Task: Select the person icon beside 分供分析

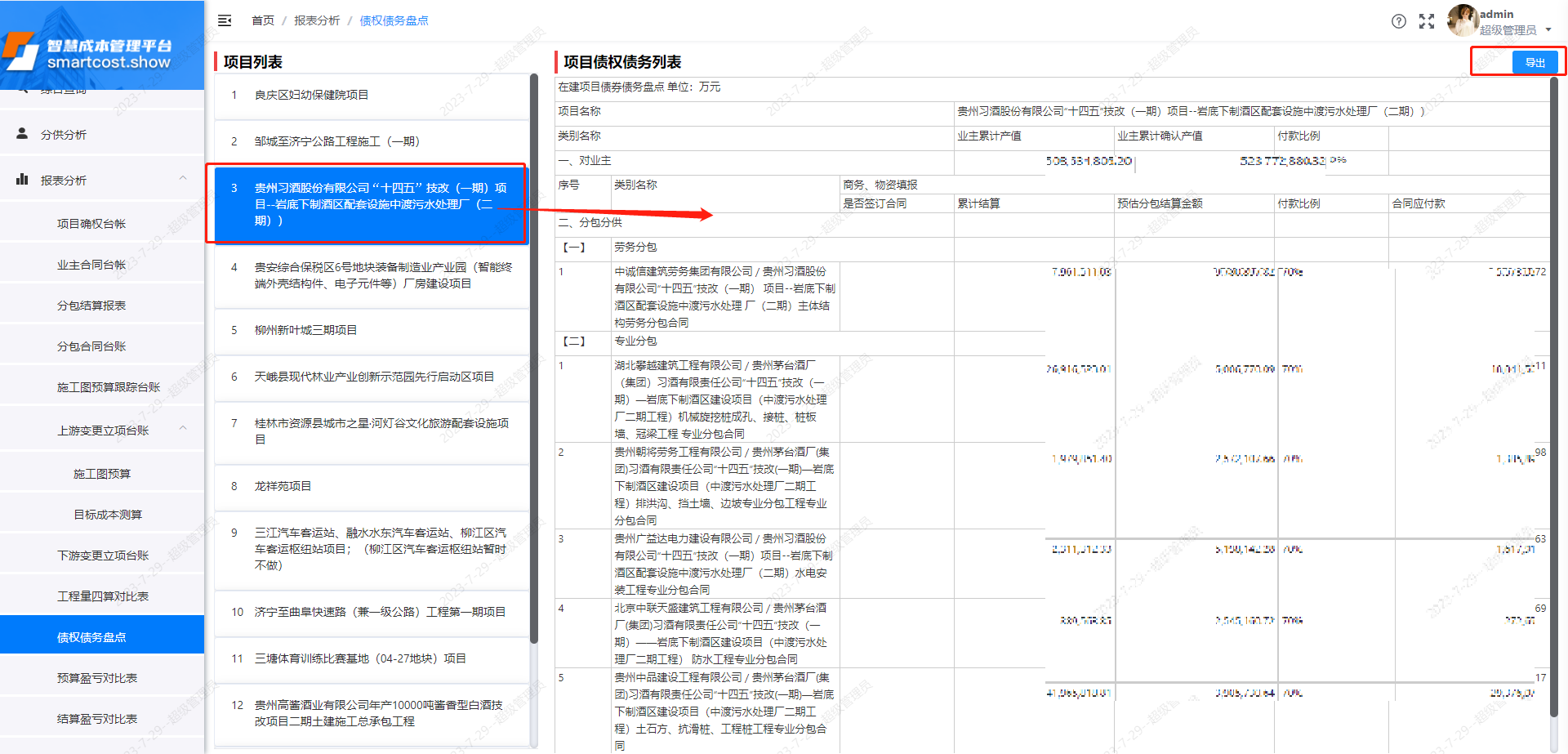Action: pos(22,133)
